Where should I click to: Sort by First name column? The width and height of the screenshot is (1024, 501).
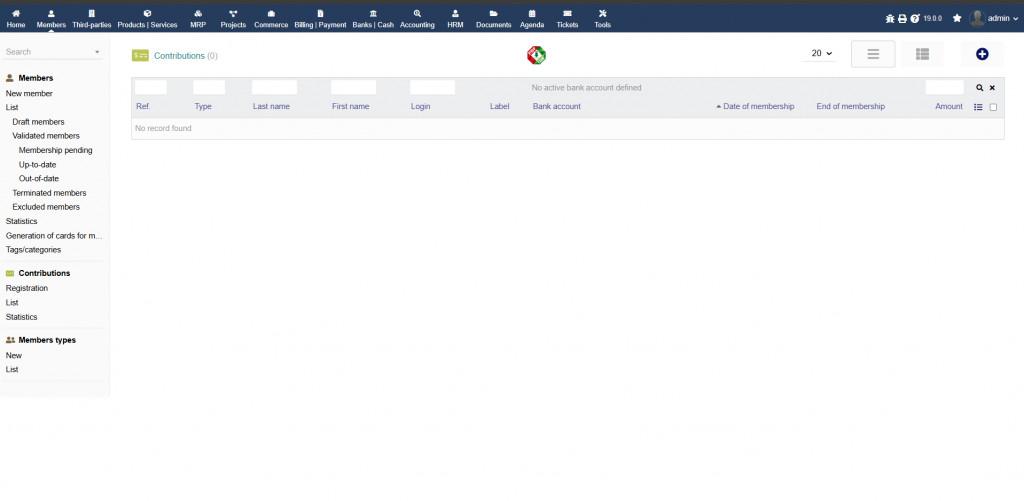coord(351,106)
